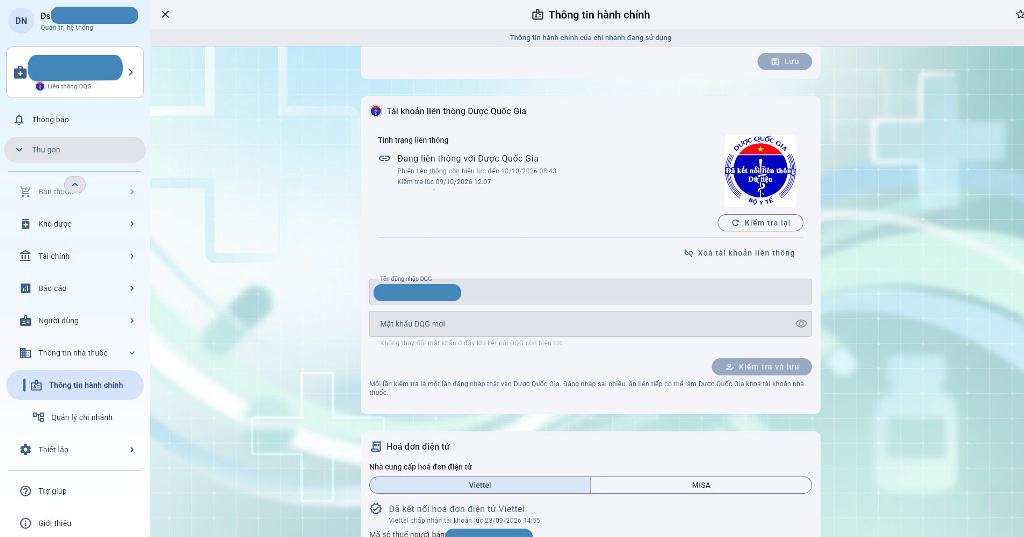Open branch selector chevron arrow
This screenshot has height=537, width=1024.
tap(131, 72)
